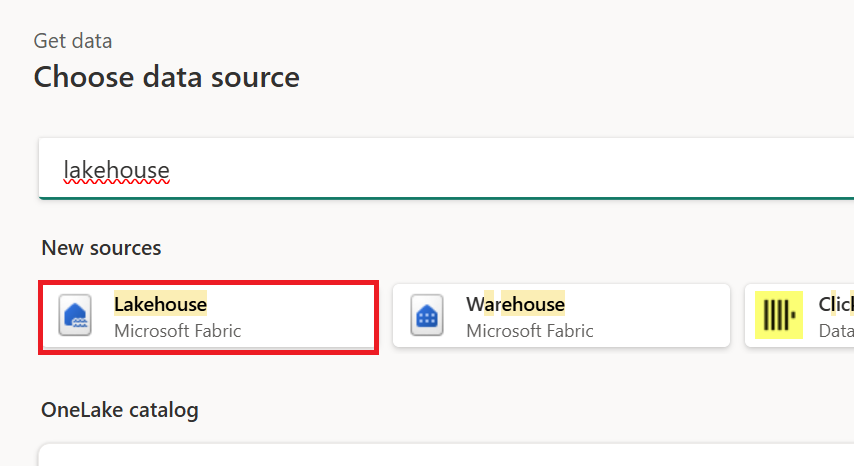Click the Get data label
Screen dimensions: 854x466
(x=73, y=41)
